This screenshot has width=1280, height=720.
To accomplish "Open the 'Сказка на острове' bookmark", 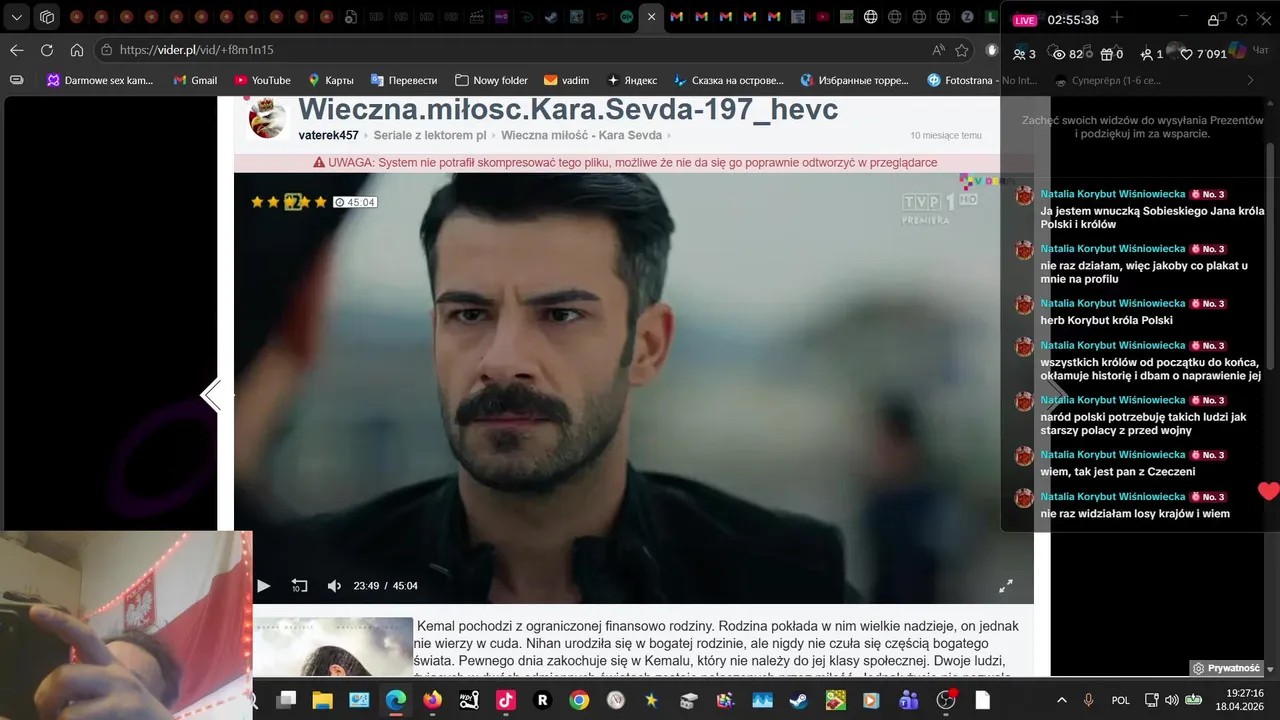I will pyautogui.click(x=730, y=80).
